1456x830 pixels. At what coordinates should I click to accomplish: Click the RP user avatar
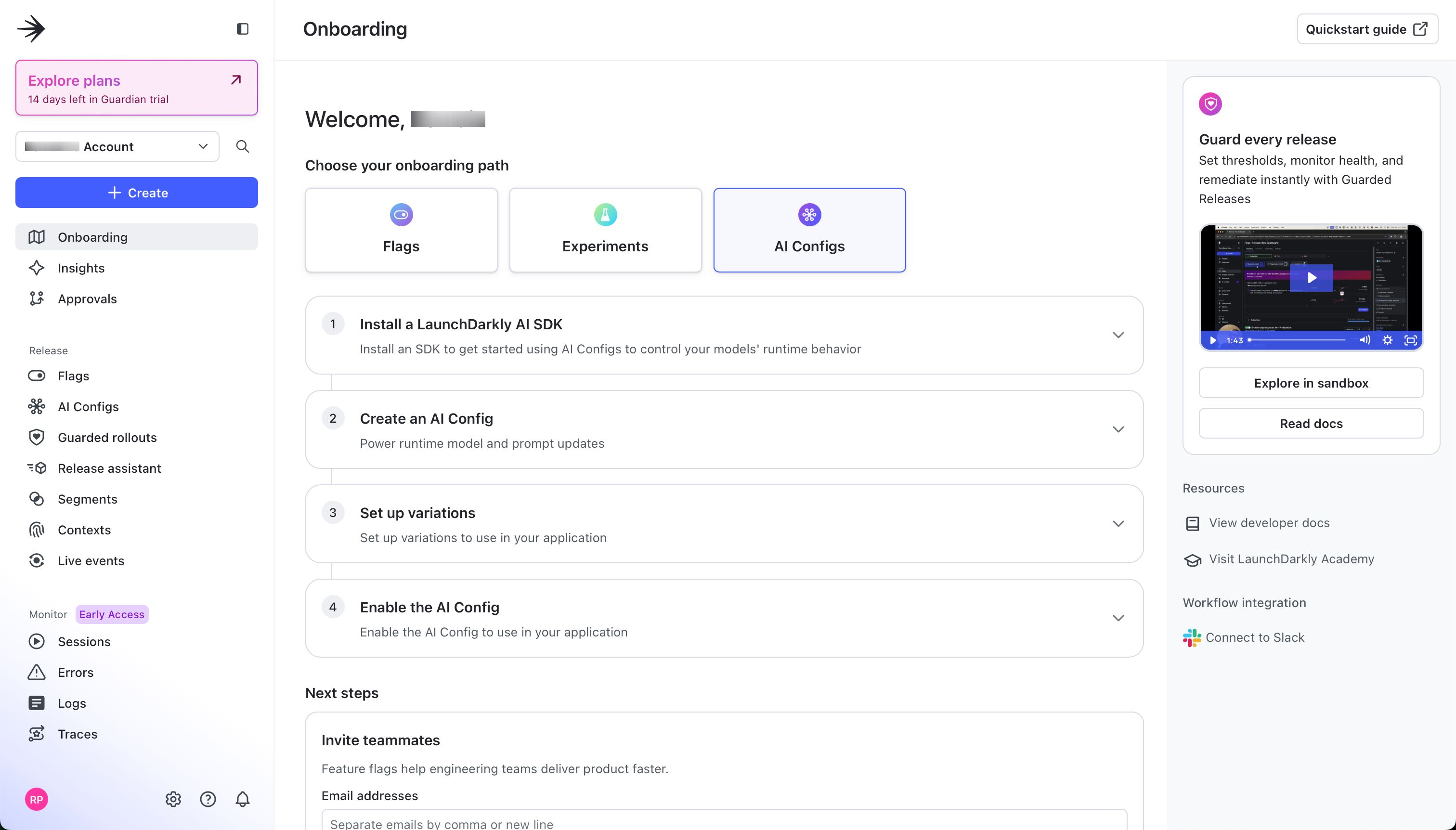click(37, 799)
